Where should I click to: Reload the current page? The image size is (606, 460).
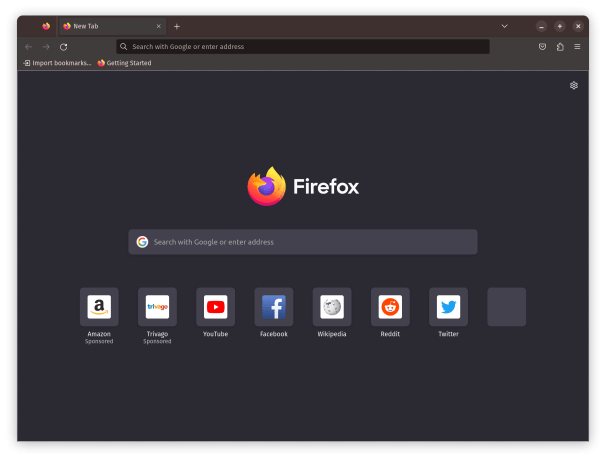(64, 47)
